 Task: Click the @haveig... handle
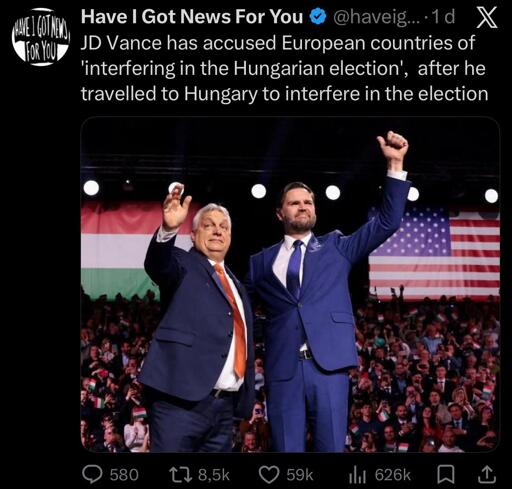point(372,17)
